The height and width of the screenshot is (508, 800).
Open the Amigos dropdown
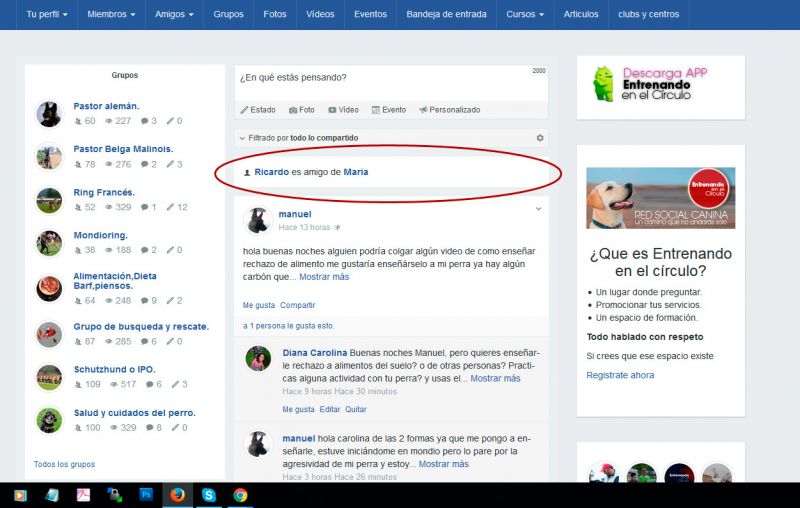click(174, 14)
